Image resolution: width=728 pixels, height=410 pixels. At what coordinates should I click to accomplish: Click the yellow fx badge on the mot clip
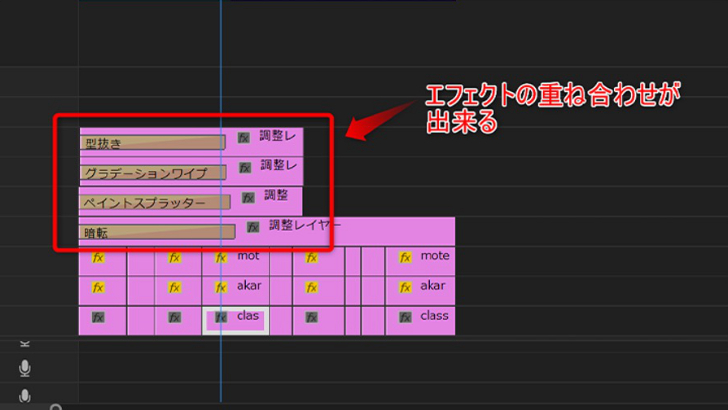point(221,258)
